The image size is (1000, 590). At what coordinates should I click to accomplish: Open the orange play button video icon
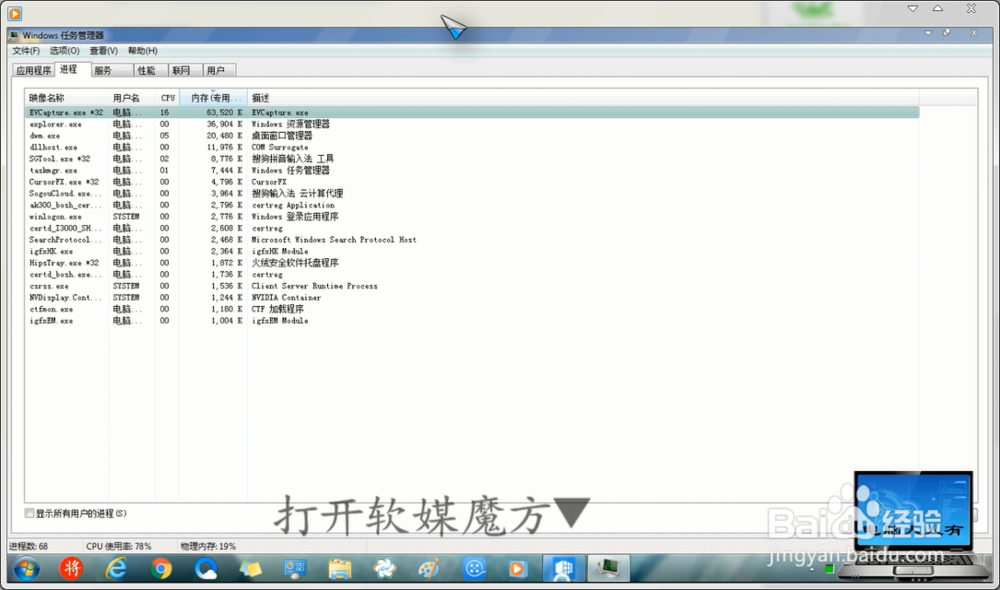(x=518, y=568)
